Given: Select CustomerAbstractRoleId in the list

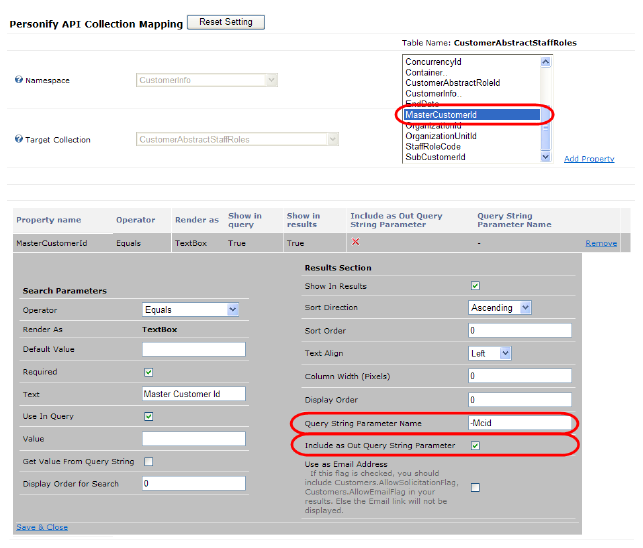Looking at the screenshot, I should point(453,83).
